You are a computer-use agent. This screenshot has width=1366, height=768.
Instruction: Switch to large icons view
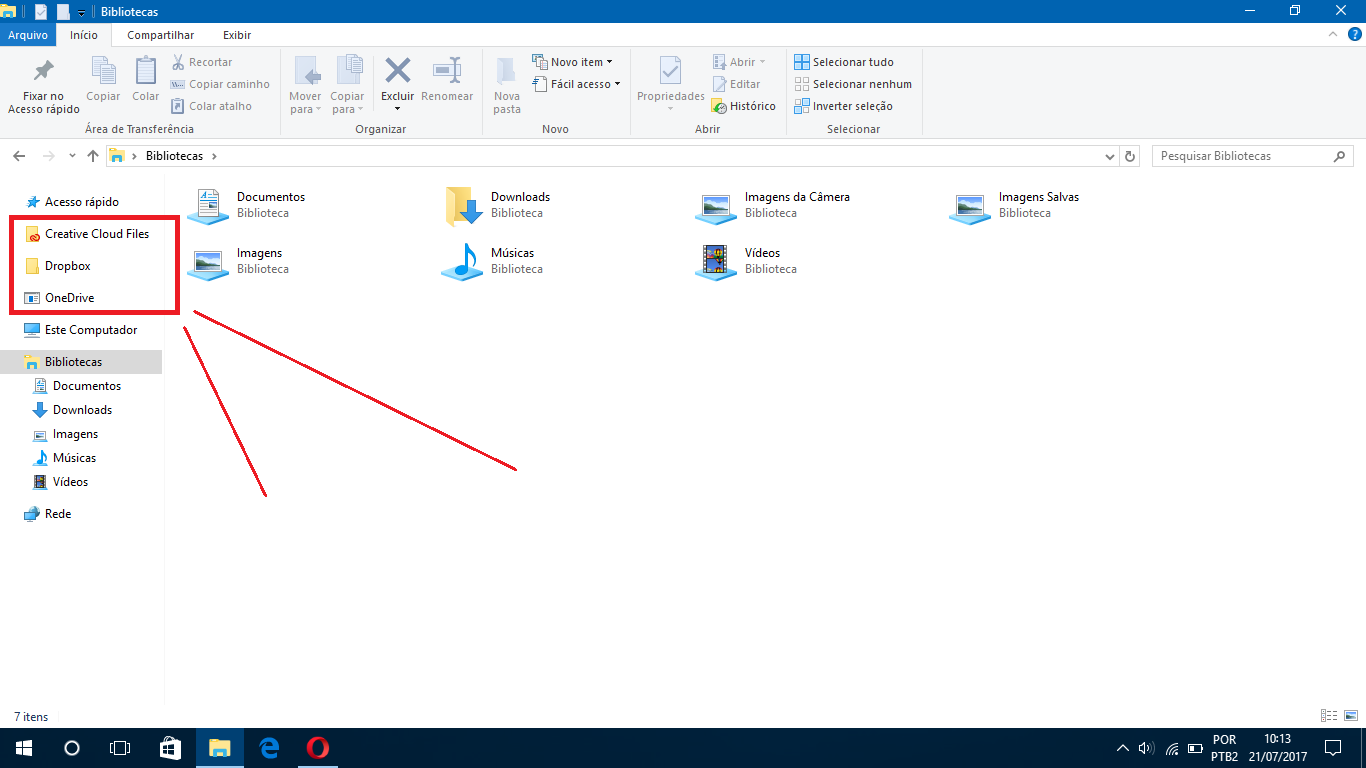tap(1351, 716)
